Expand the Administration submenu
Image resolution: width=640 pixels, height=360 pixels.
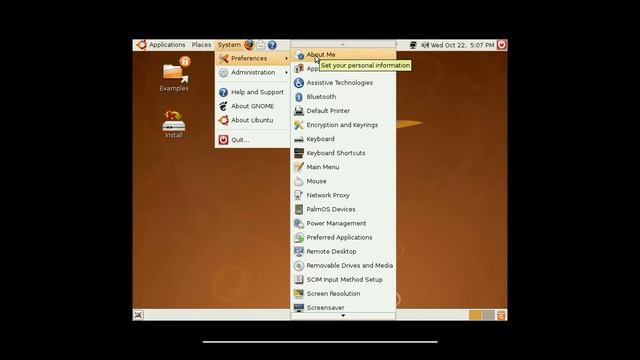point(253,72)
